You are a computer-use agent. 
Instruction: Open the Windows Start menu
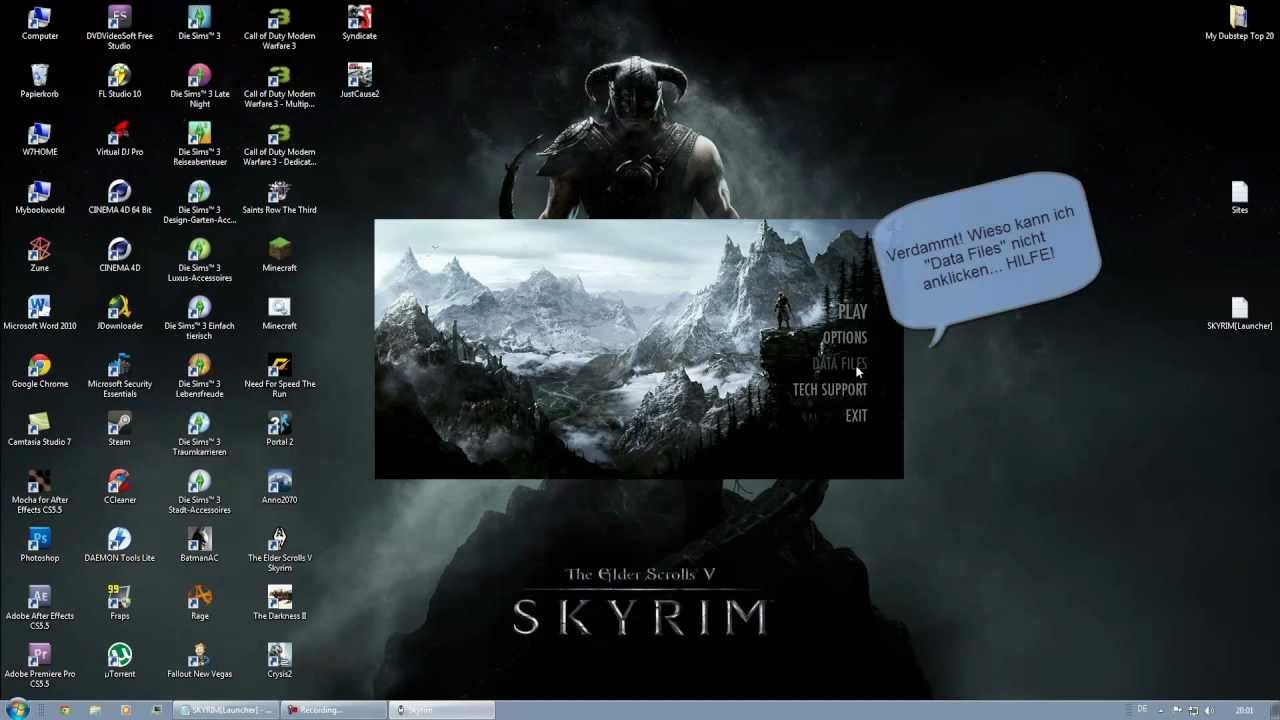(17, 710)
